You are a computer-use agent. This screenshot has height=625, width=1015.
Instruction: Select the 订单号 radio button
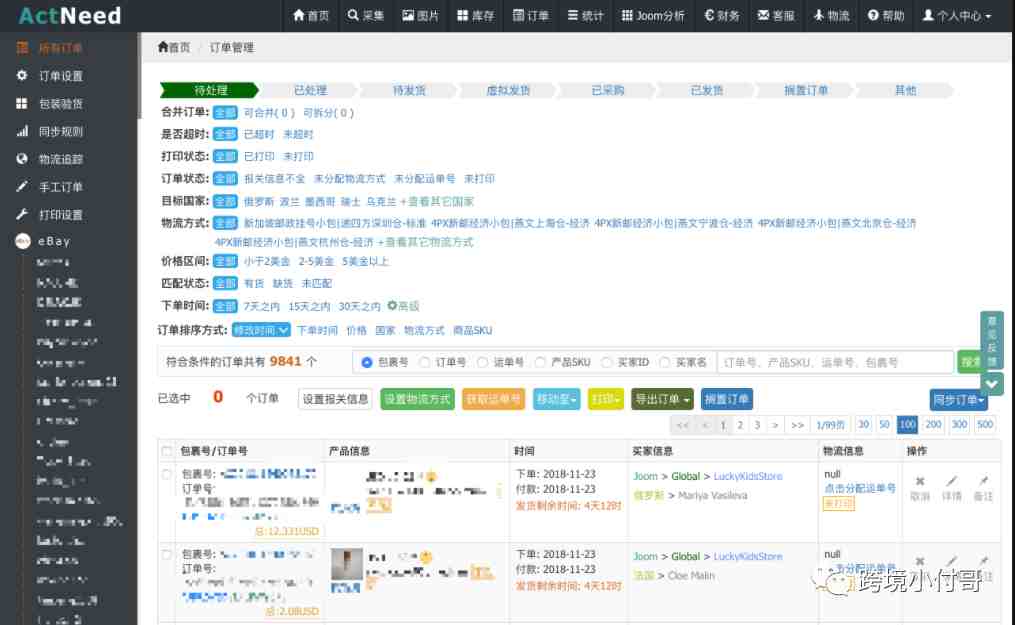click(425, 362)
